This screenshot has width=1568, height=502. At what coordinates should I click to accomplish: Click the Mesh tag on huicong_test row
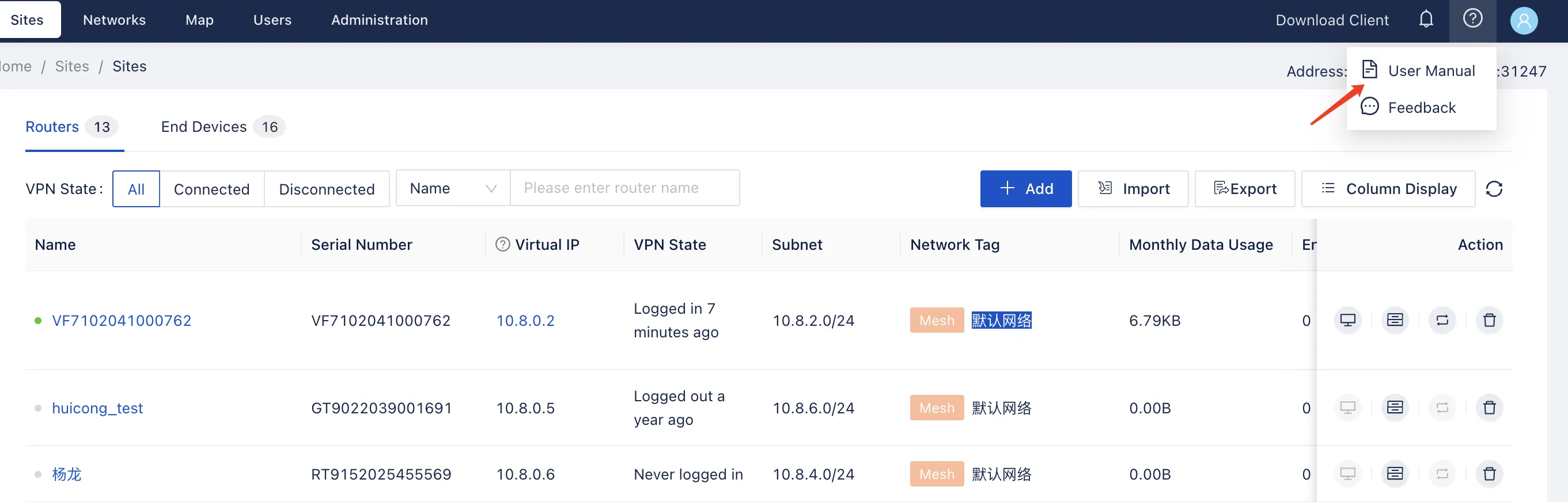coord(937,408)
